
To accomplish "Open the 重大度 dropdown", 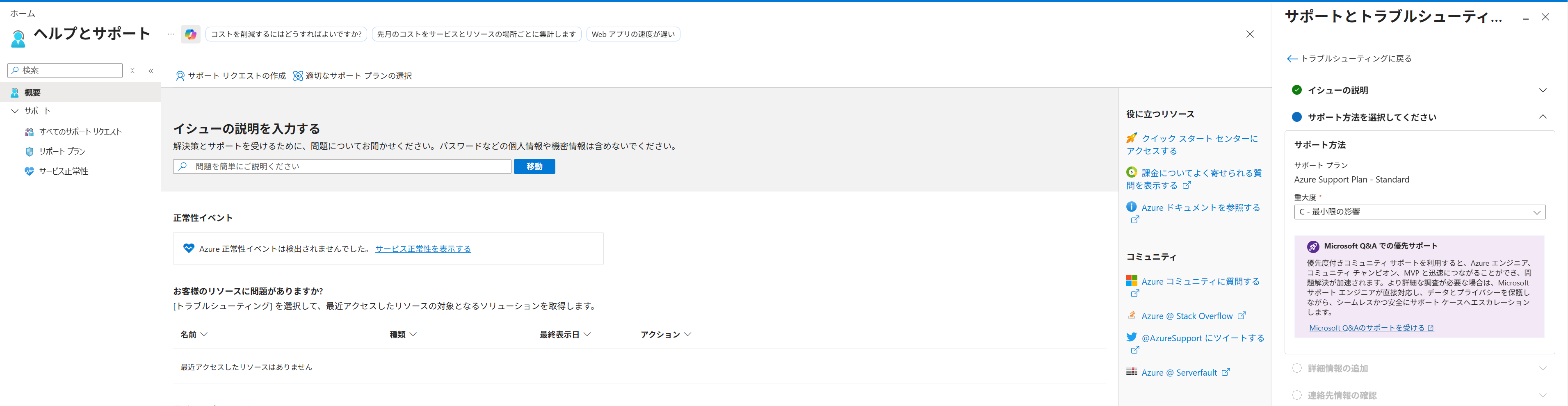I will click(x=1420, y=212).
